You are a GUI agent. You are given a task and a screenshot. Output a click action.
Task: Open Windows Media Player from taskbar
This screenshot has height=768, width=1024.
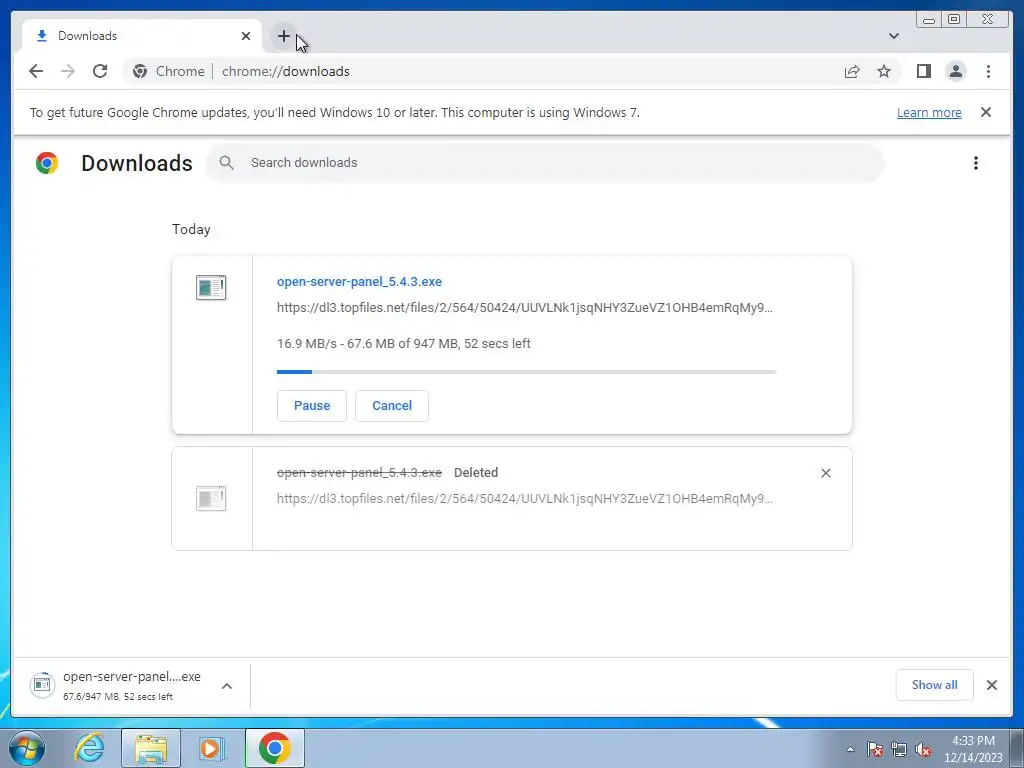tap(211, 748)
